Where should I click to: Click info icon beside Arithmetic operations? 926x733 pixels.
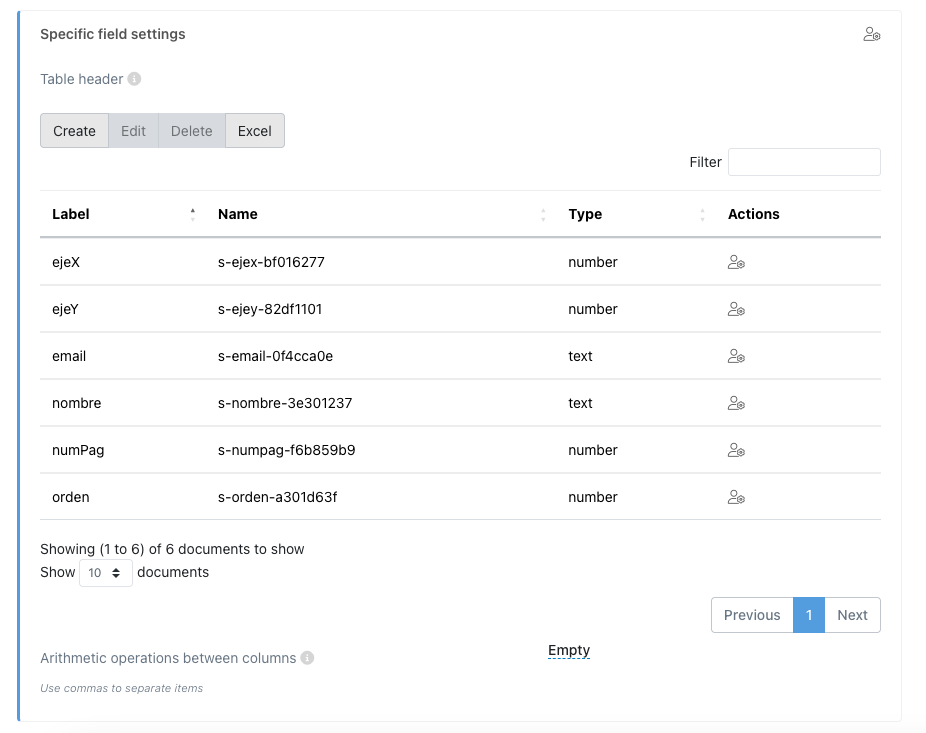click(x=307, y=657)
